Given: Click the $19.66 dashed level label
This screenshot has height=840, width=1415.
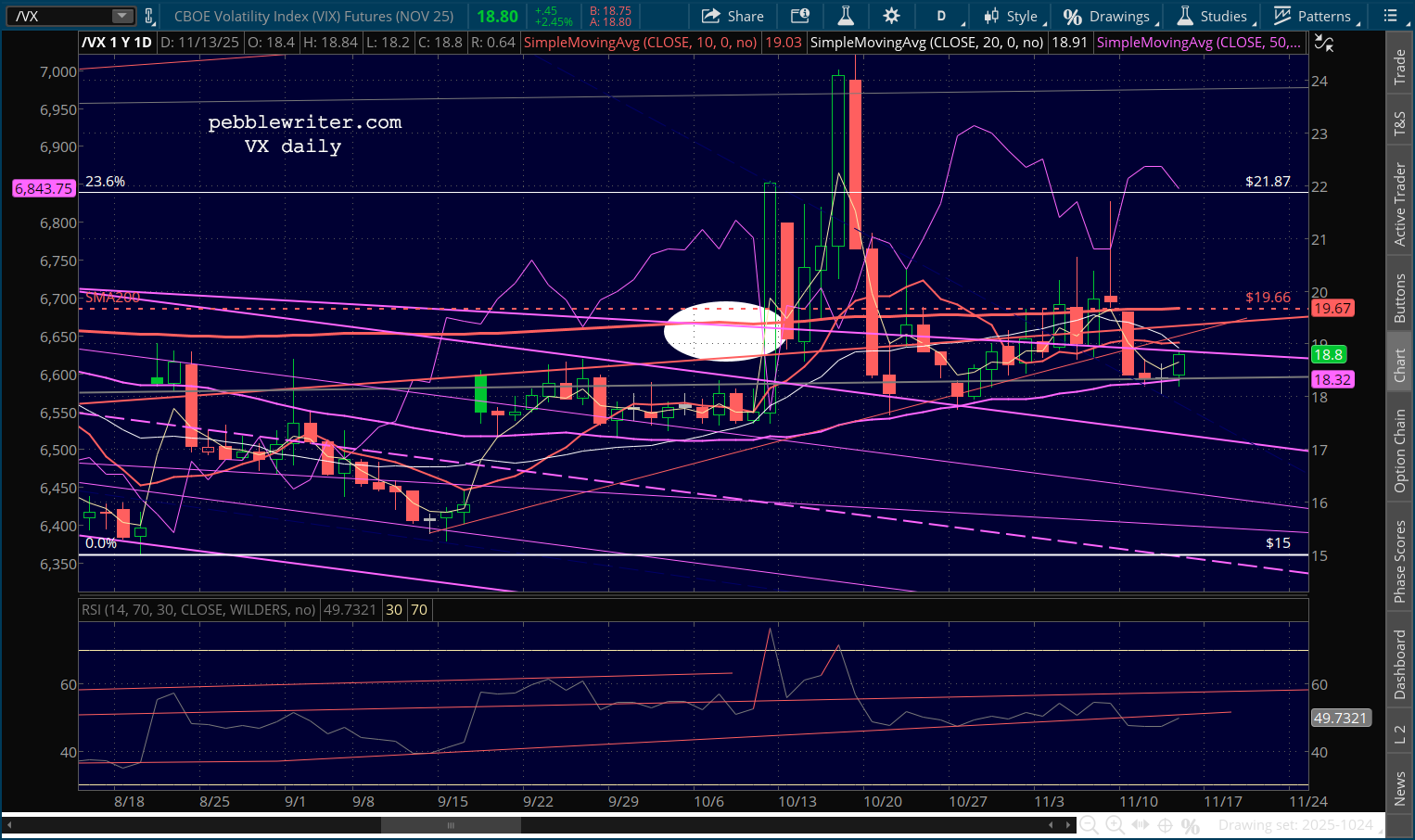Looking at the screenshot, I should click(1268, 298).
